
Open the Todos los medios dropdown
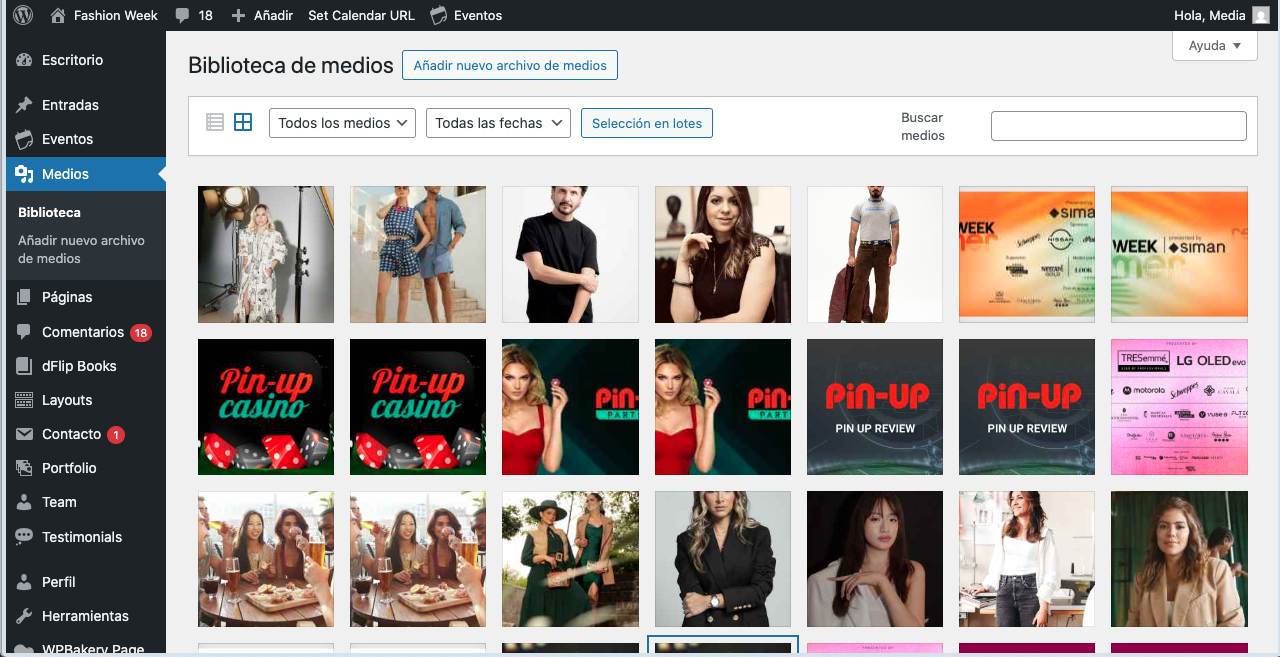click(343, 123)
